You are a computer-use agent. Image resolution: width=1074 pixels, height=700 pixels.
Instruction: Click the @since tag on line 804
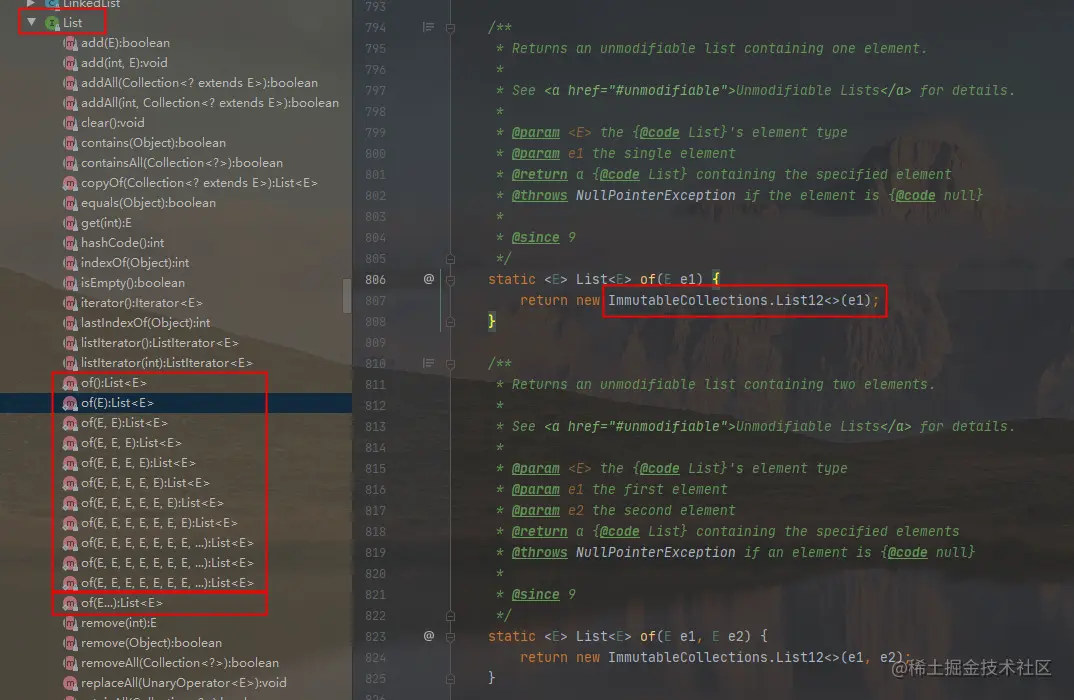(x=536, y=238)
